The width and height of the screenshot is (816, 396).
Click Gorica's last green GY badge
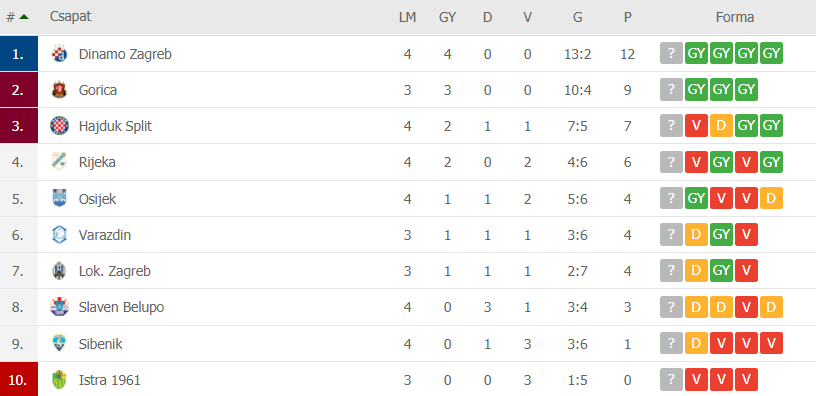746,90
